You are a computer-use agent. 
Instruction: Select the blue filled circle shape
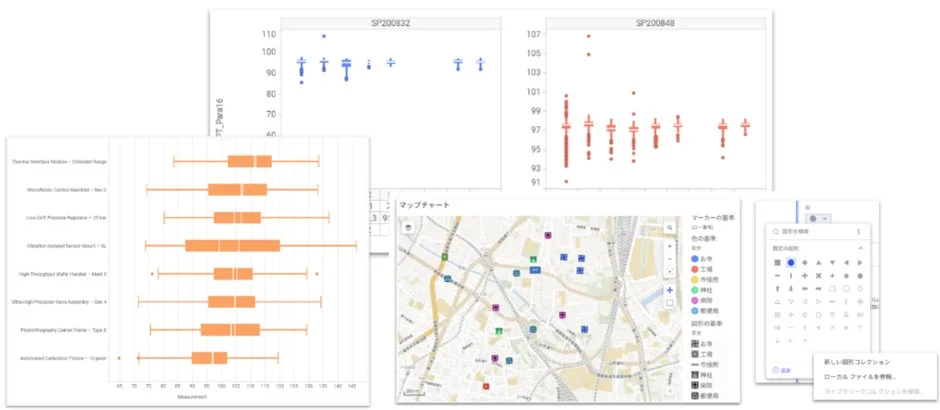790,262
